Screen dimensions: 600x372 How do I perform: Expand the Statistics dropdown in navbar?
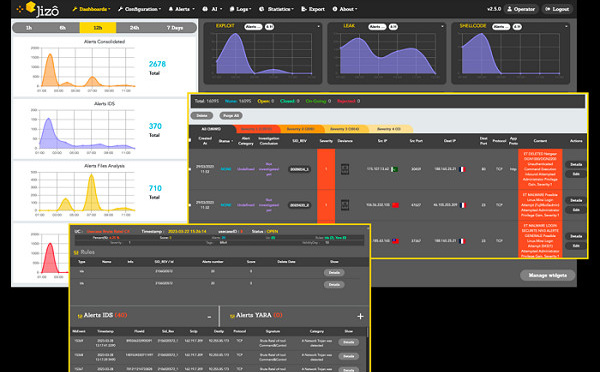[x=276, y=9]
